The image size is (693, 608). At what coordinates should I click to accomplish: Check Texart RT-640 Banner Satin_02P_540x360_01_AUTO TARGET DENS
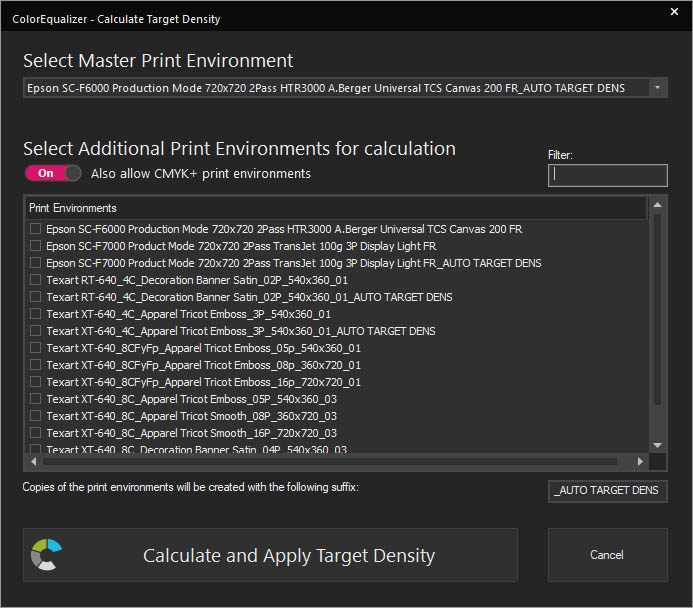[x=35, y=296]
